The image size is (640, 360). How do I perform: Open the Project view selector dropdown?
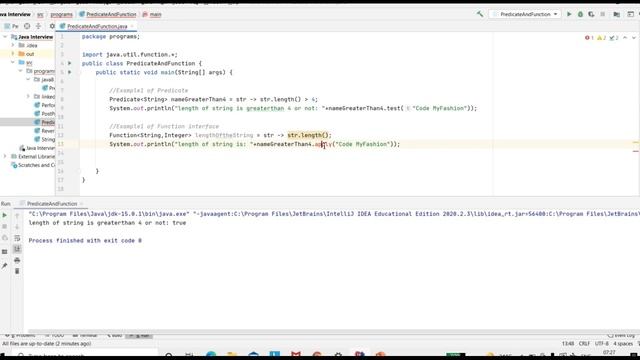11,26
